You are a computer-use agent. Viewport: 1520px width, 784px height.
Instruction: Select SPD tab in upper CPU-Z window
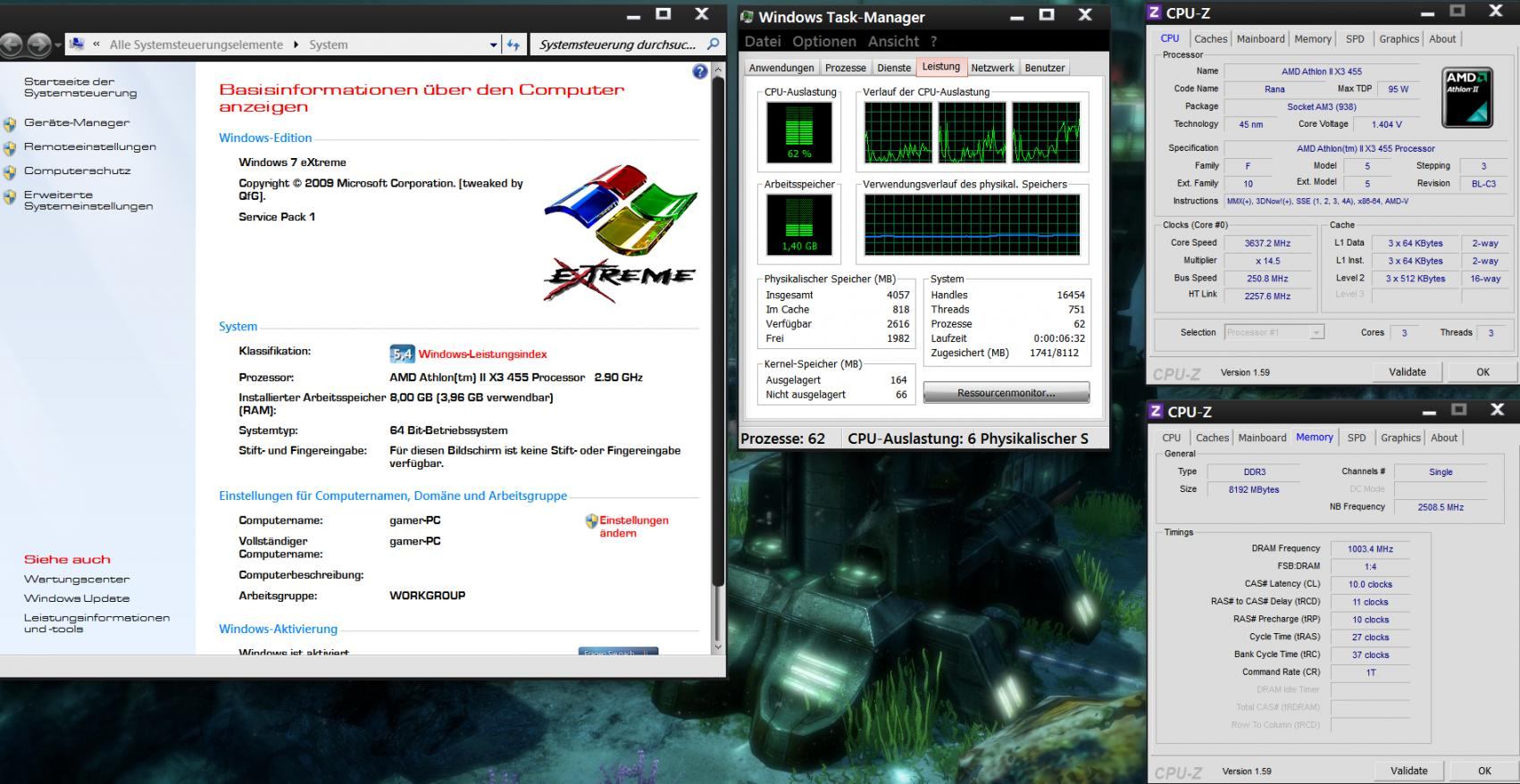click(1355, 39)
